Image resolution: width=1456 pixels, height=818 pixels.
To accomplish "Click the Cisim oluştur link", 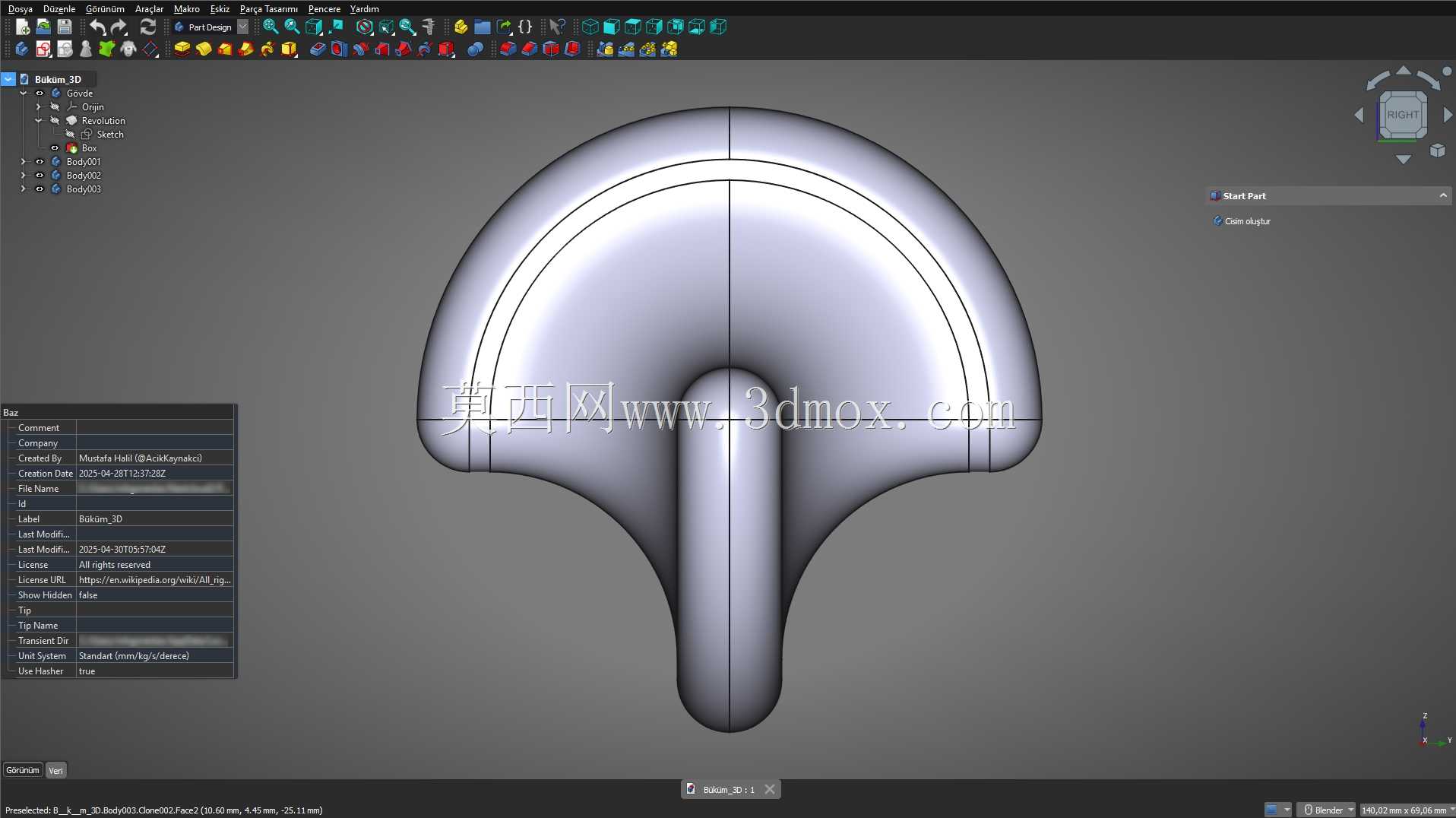I will click(1247, 221).
